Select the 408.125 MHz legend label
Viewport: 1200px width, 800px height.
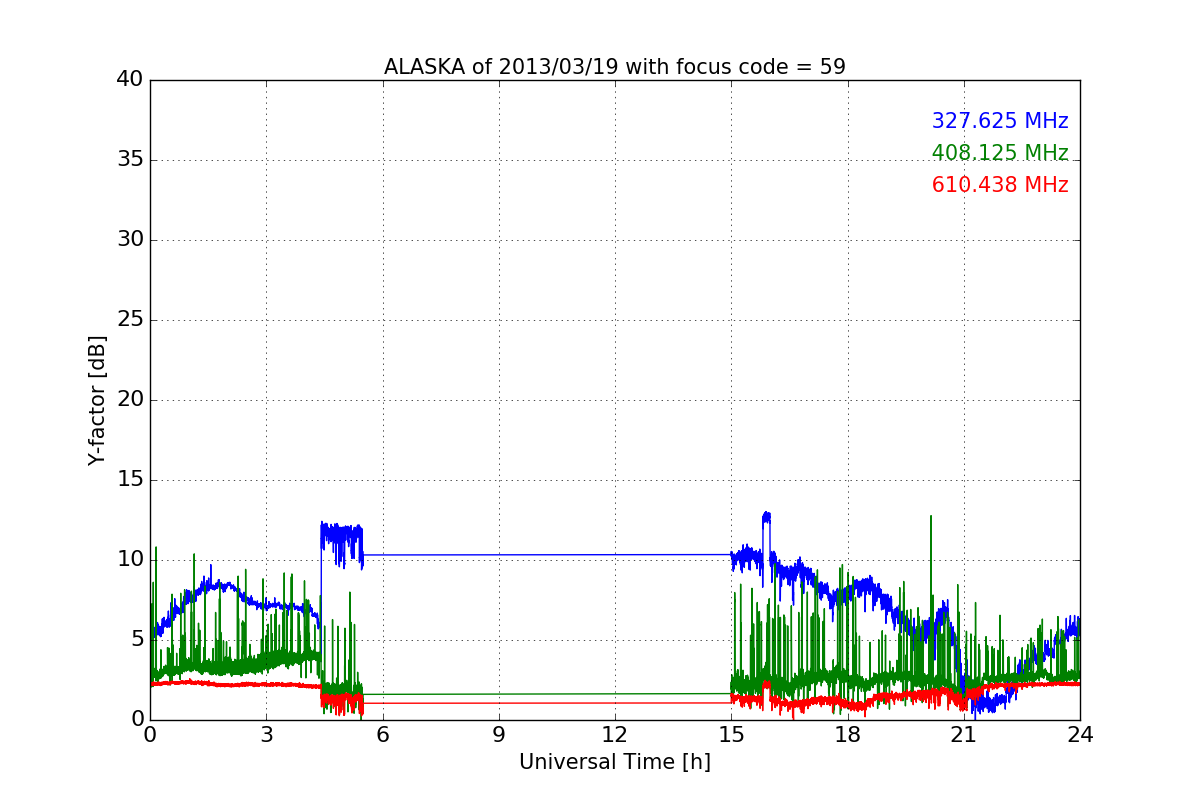(x=1000, y=153)
